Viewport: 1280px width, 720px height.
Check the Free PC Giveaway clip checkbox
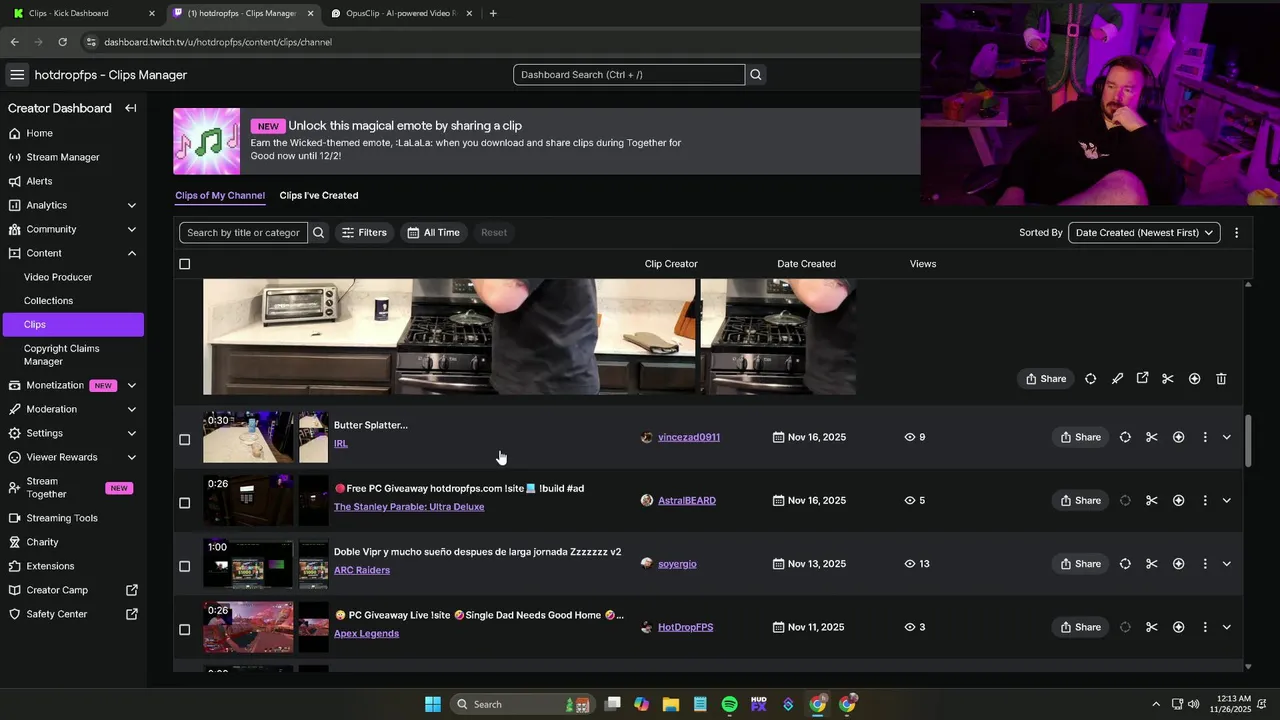click(184, 503)
